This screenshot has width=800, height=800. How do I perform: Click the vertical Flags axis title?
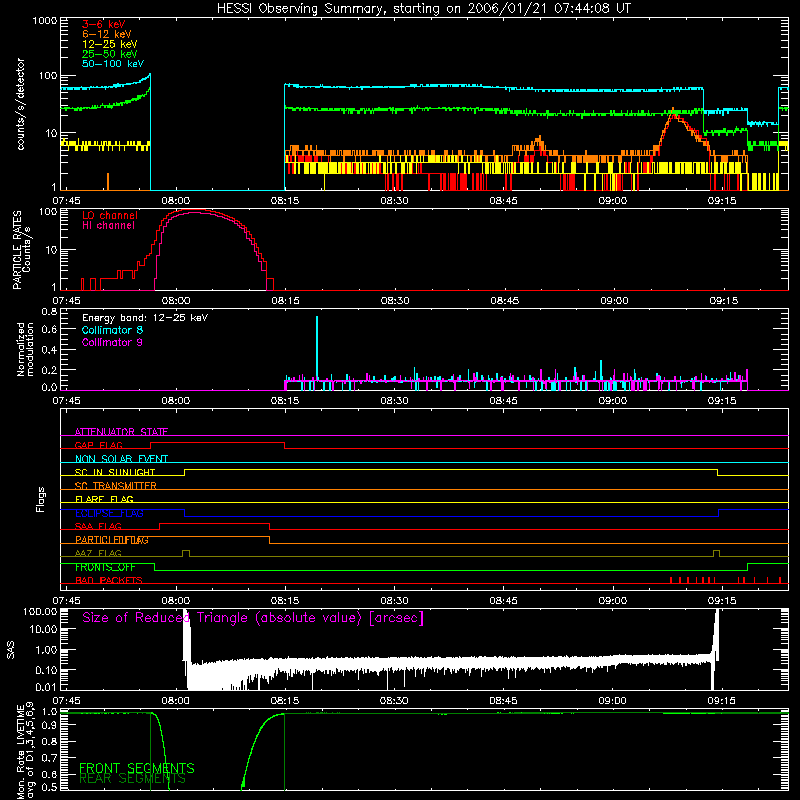tap(41, 499)
